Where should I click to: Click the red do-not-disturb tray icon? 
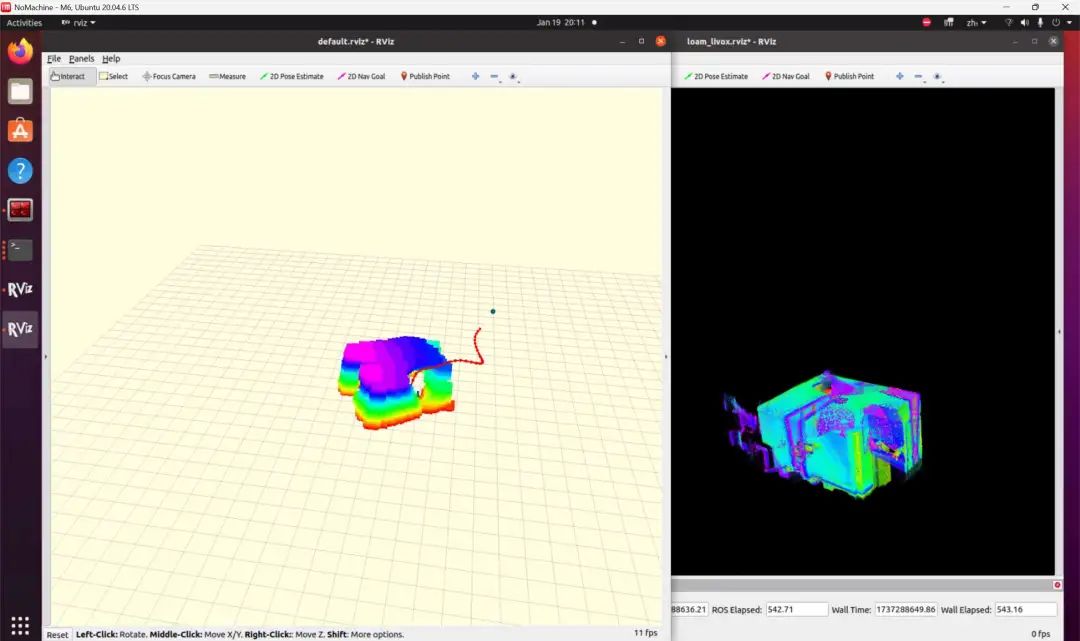(x=926, y=23)
